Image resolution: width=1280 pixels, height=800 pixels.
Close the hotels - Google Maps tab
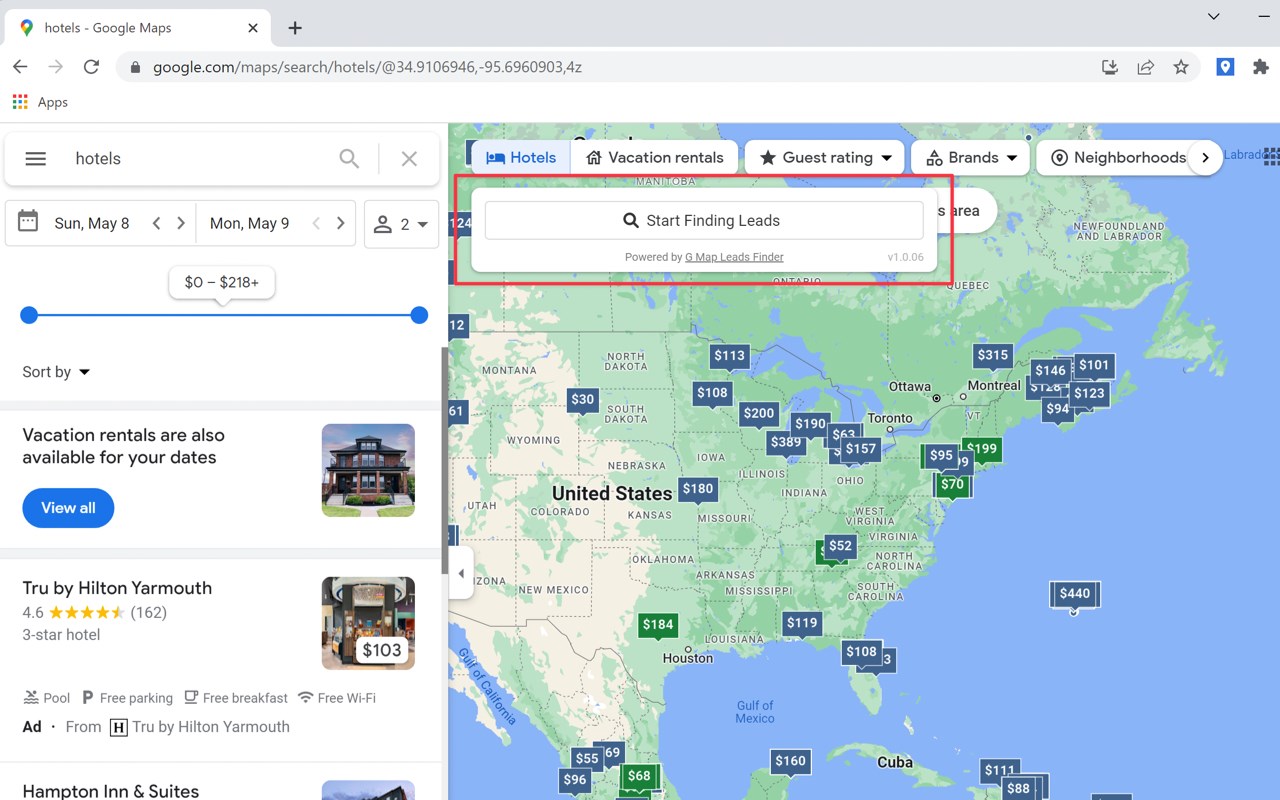(253, 28)
